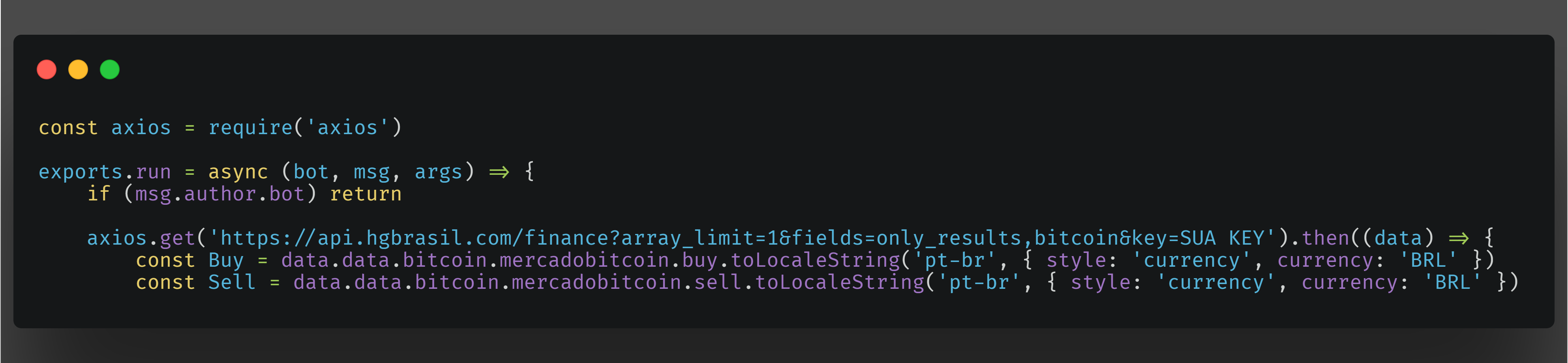Click the first arrow function symbol
The height and width of the screenshot is (363, 1568).
tap(499, 172)
